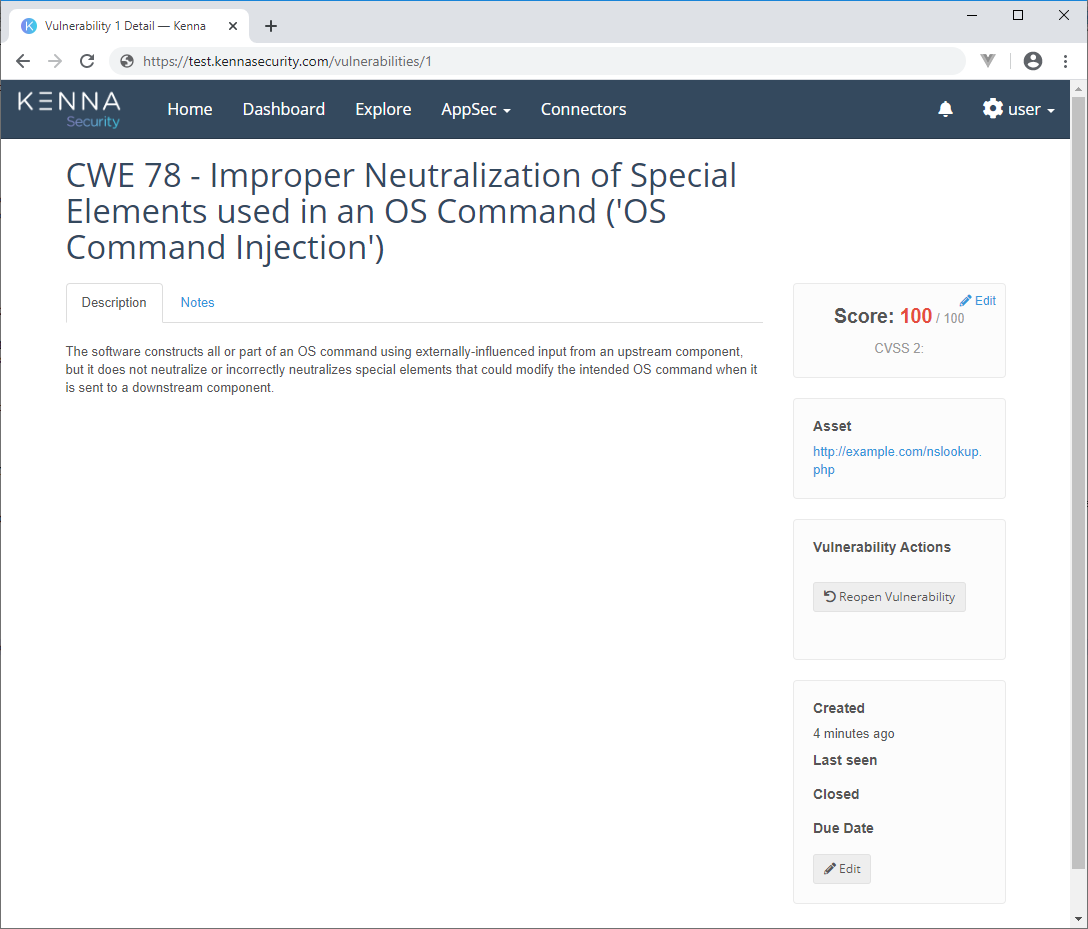
Task: Click the notifications bell icon
Action: click(x=945, y=109)
